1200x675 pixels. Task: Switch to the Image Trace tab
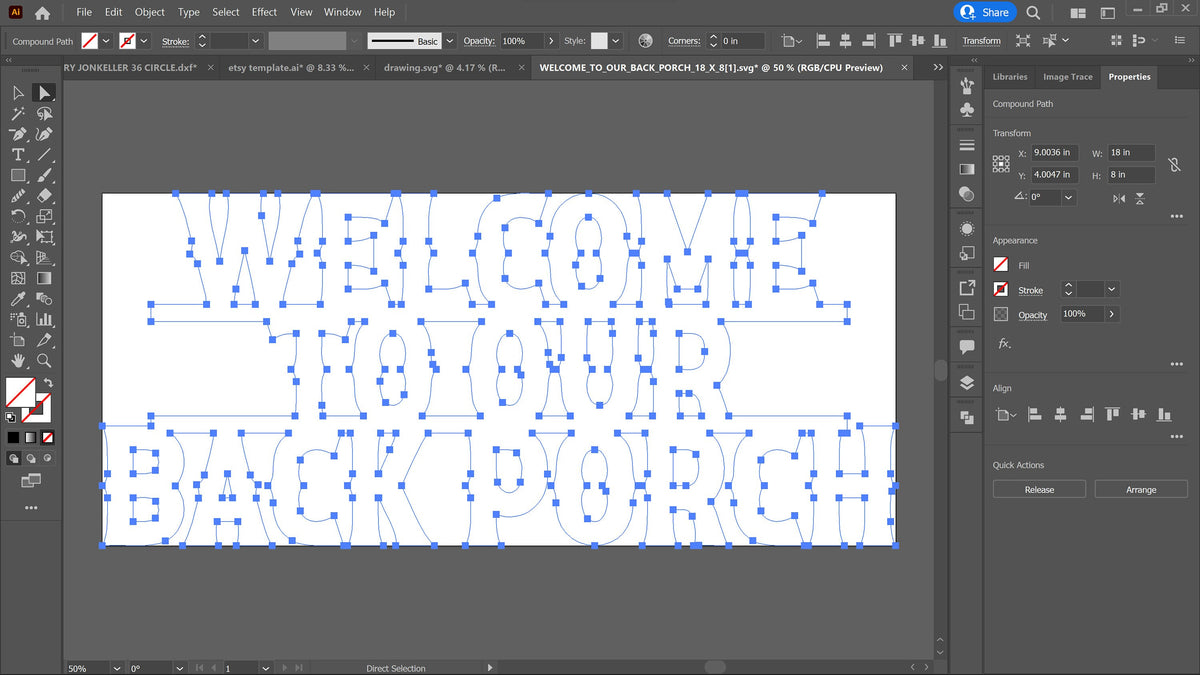point(1068,77)
